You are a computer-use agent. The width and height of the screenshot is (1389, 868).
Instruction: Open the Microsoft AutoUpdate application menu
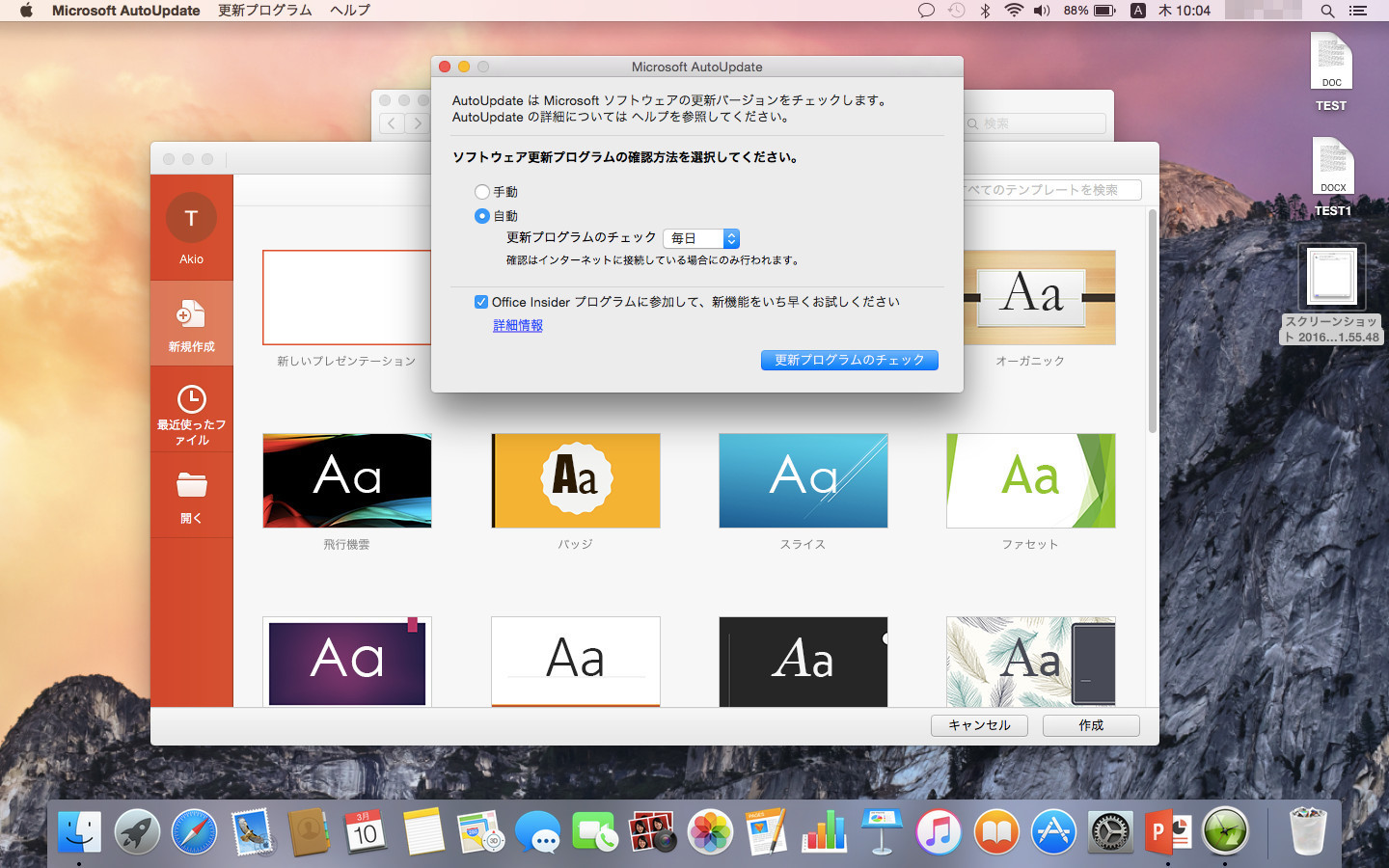(x=126, y=11)
